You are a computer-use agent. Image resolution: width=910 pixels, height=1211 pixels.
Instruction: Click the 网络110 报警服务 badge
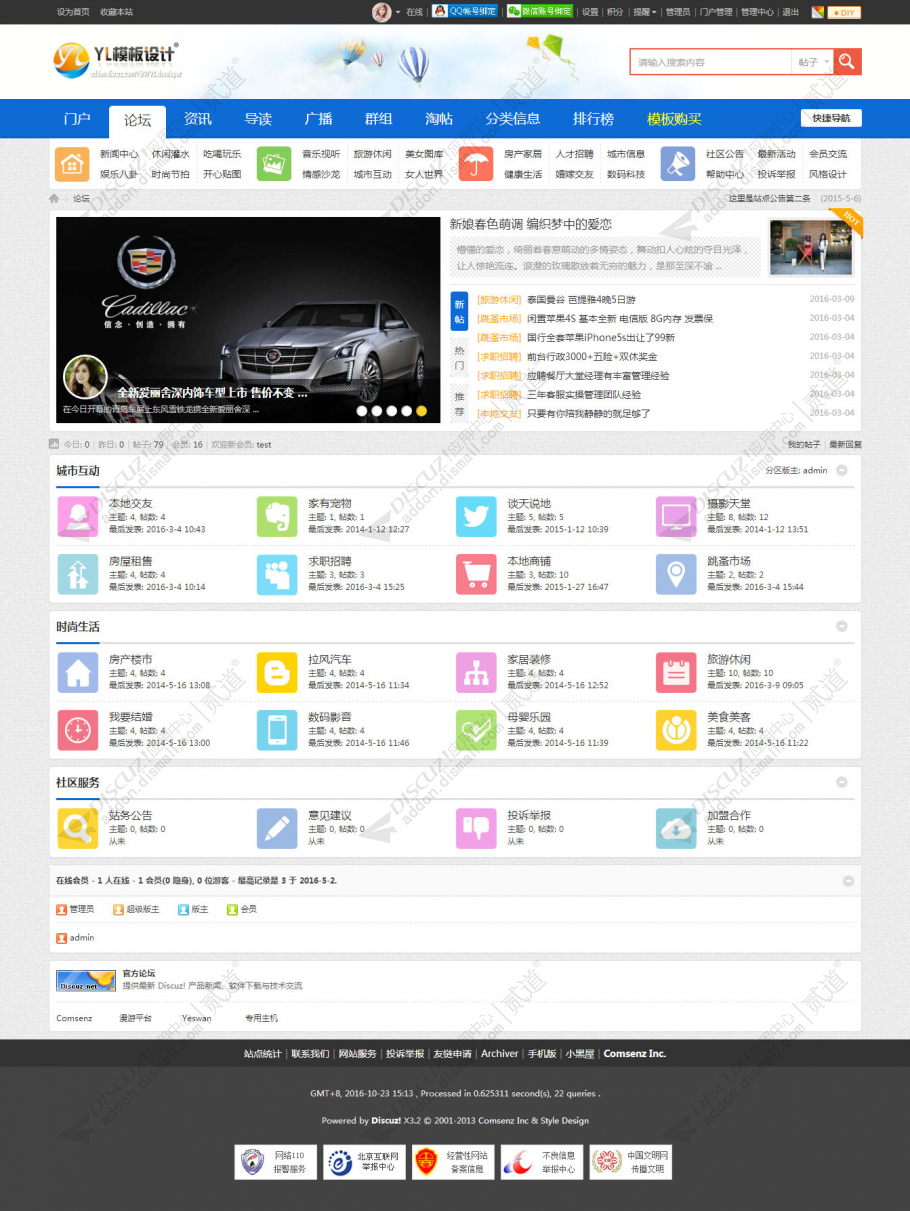pyautogui.click(x=276, y=1162)
